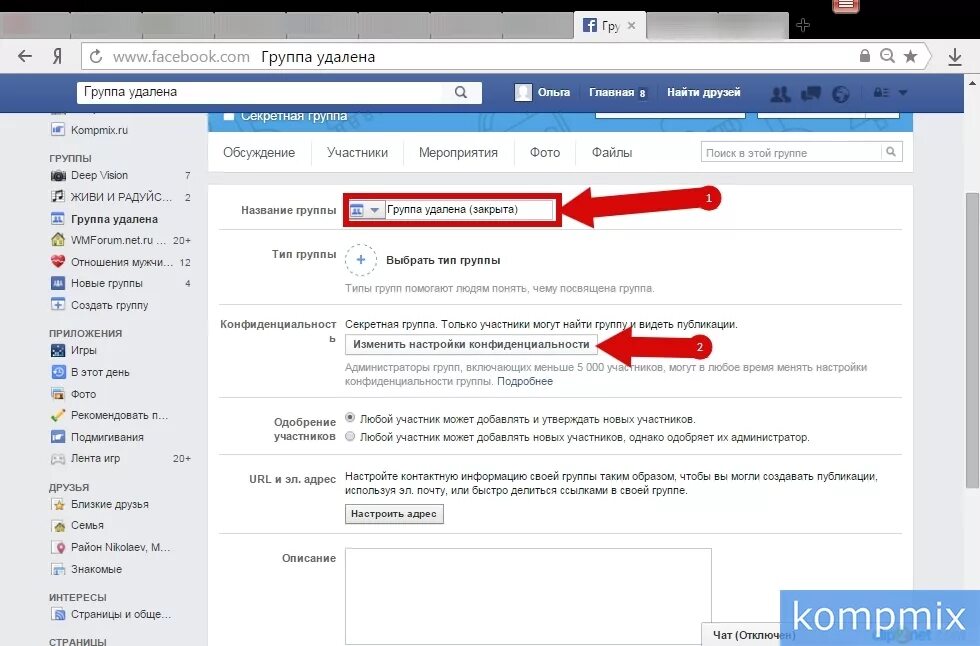Open Kompmix.ru in left sidebar
Image resolution: width=980 pixels, height=646 pixels.
tap(99, 130)
